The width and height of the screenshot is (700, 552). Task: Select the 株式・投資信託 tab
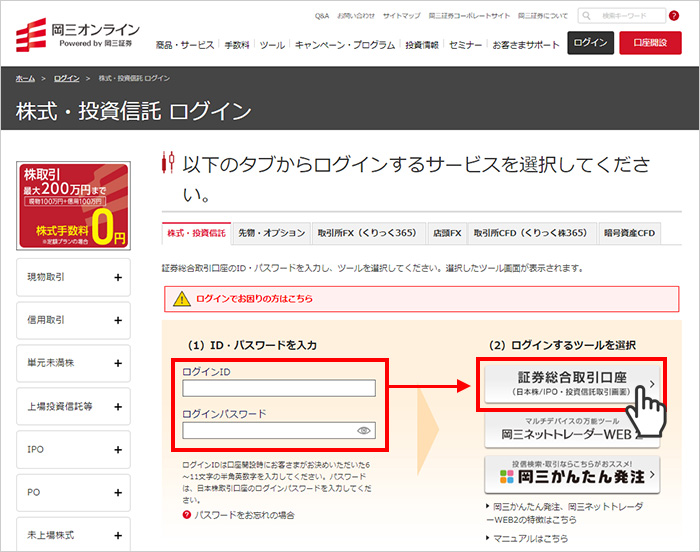(196, 233)
